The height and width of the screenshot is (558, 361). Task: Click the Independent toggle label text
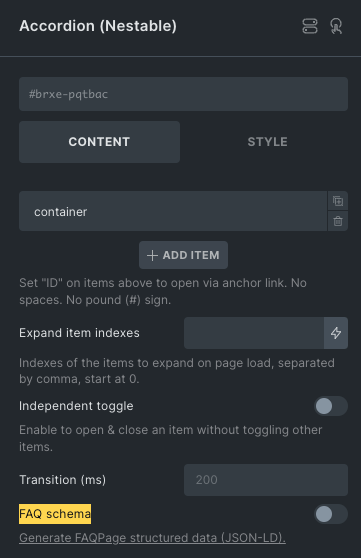[x=76, y=406]
